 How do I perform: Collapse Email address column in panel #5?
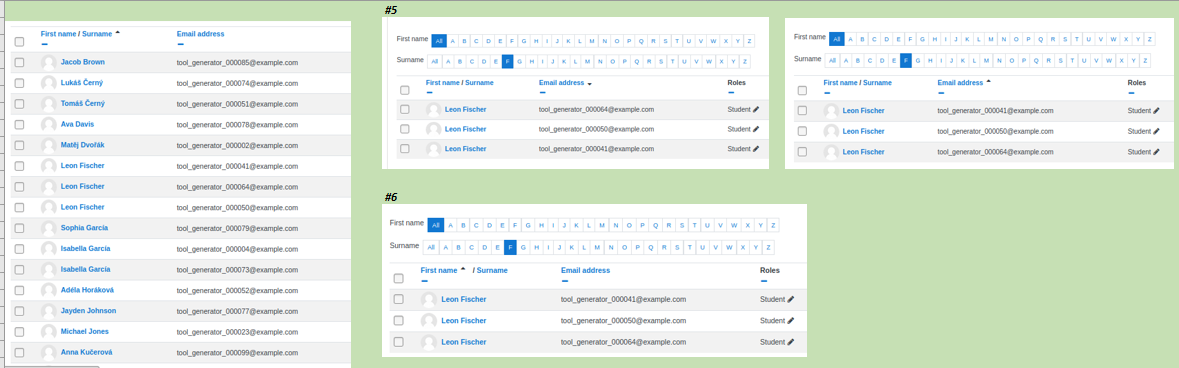pos(542,92)
